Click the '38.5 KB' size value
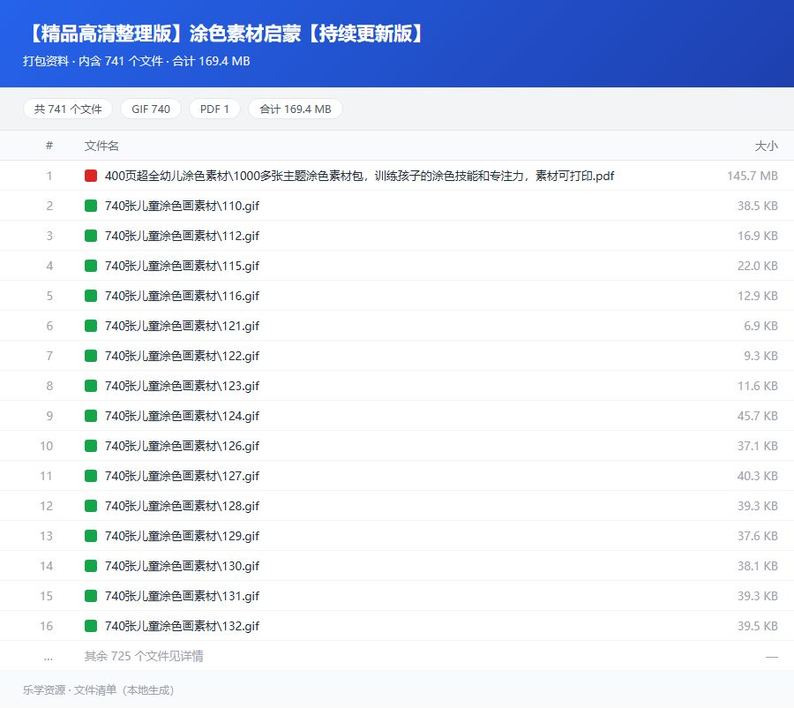This screenshot has height=708, width=794. [758, 206]
